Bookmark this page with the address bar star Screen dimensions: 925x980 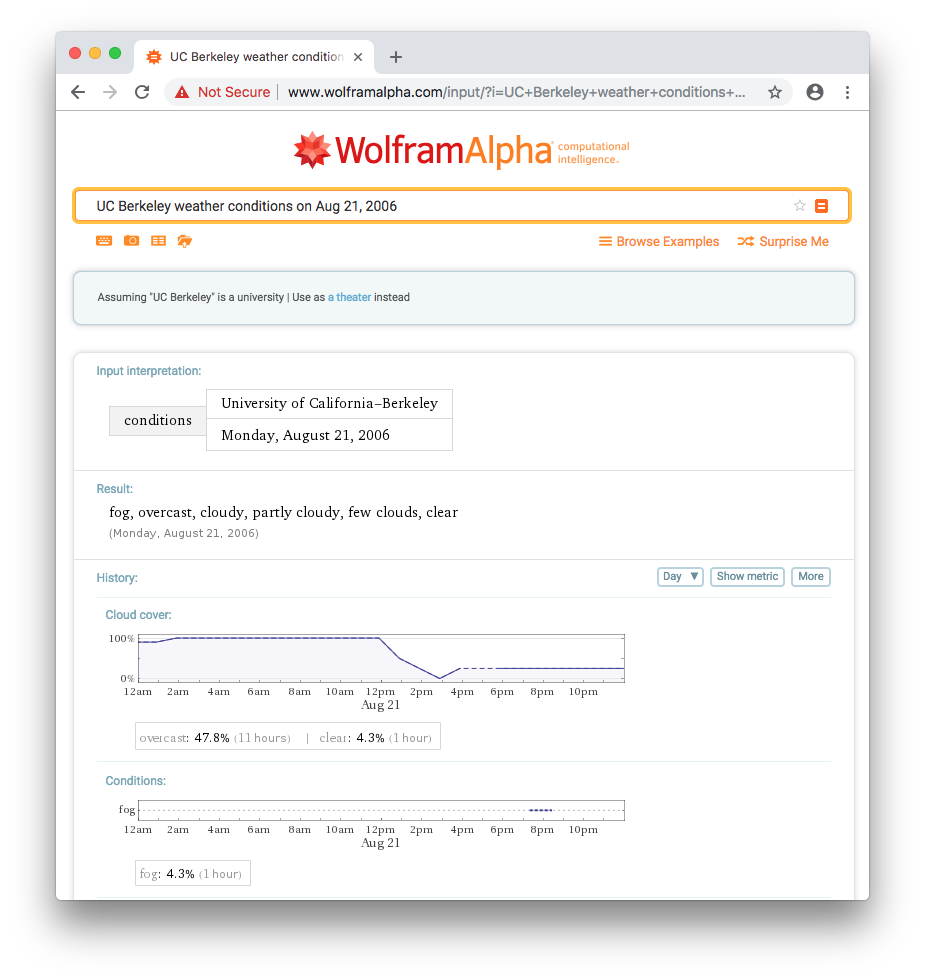(775, 92)
